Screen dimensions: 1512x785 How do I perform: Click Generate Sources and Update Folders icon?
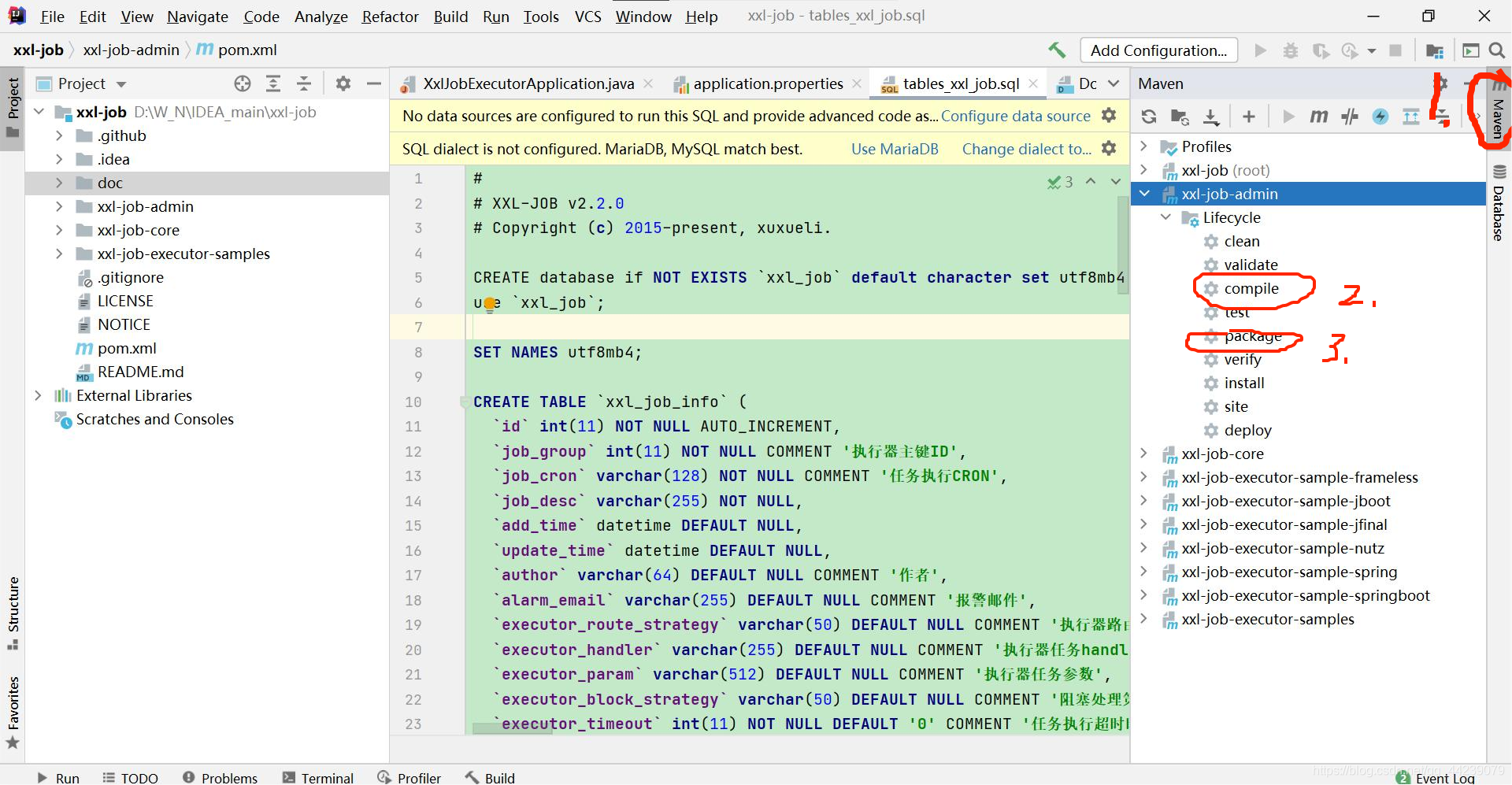point(1180,117)
